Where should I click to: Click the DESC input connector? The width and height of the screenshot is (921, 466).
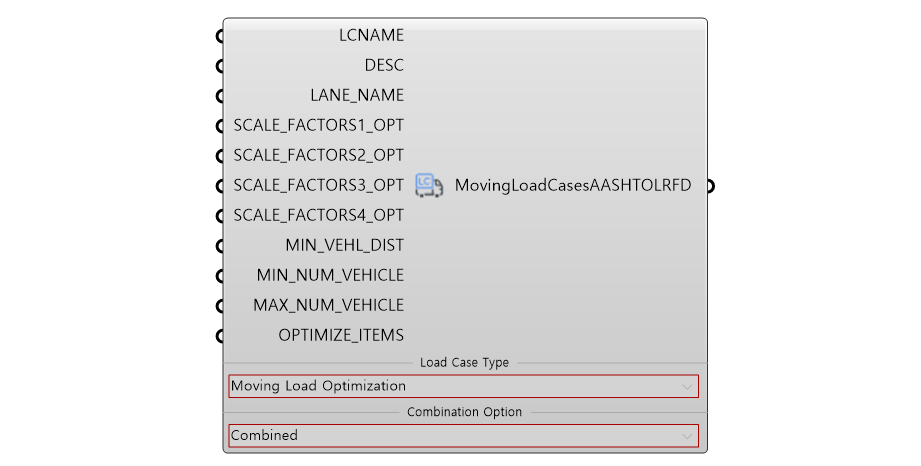221,66
